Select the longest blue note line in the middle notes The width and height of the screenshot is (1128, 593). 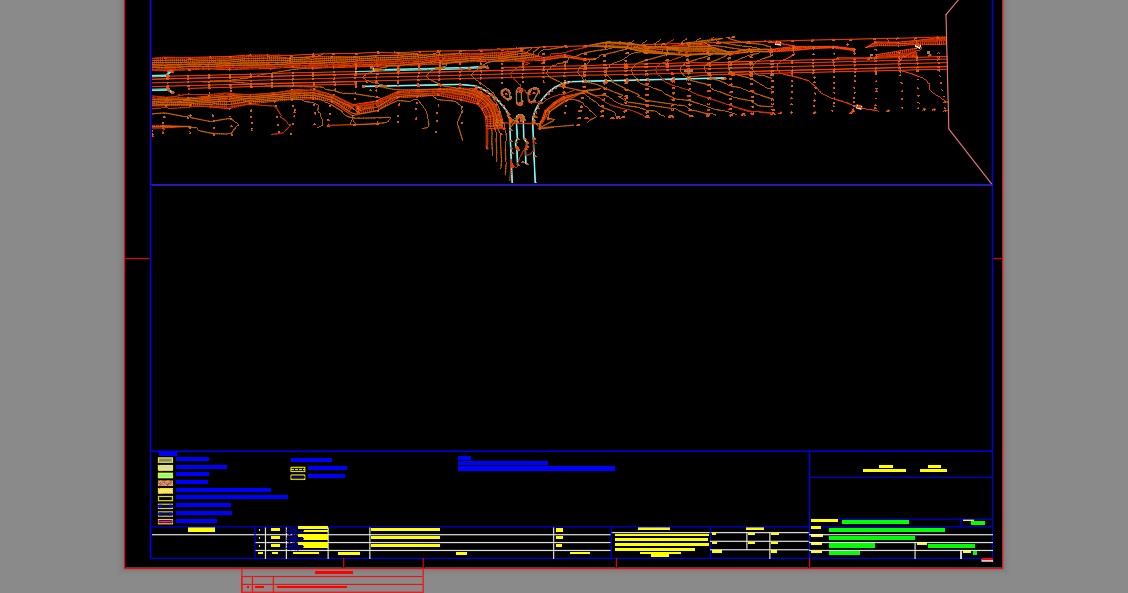click(x=536, y=468)
